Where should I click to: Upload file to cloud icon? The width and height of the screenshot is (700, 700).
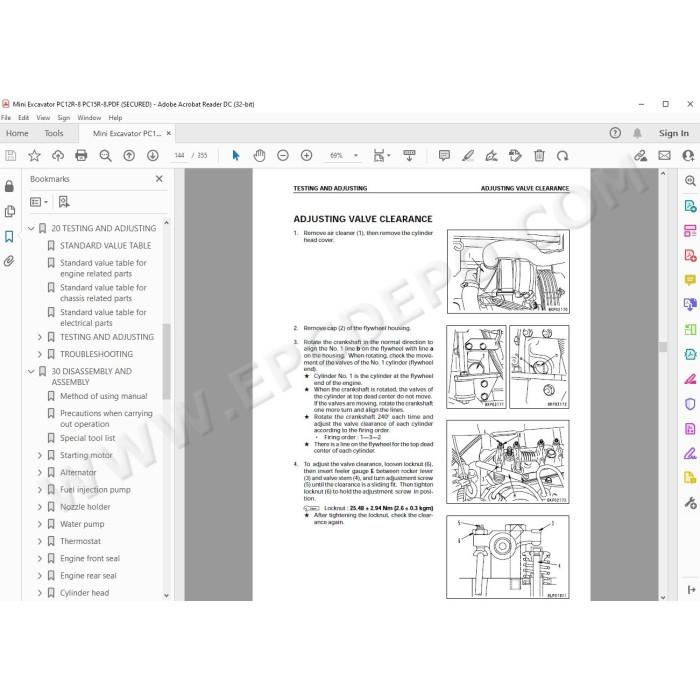[x=58, y=155]
